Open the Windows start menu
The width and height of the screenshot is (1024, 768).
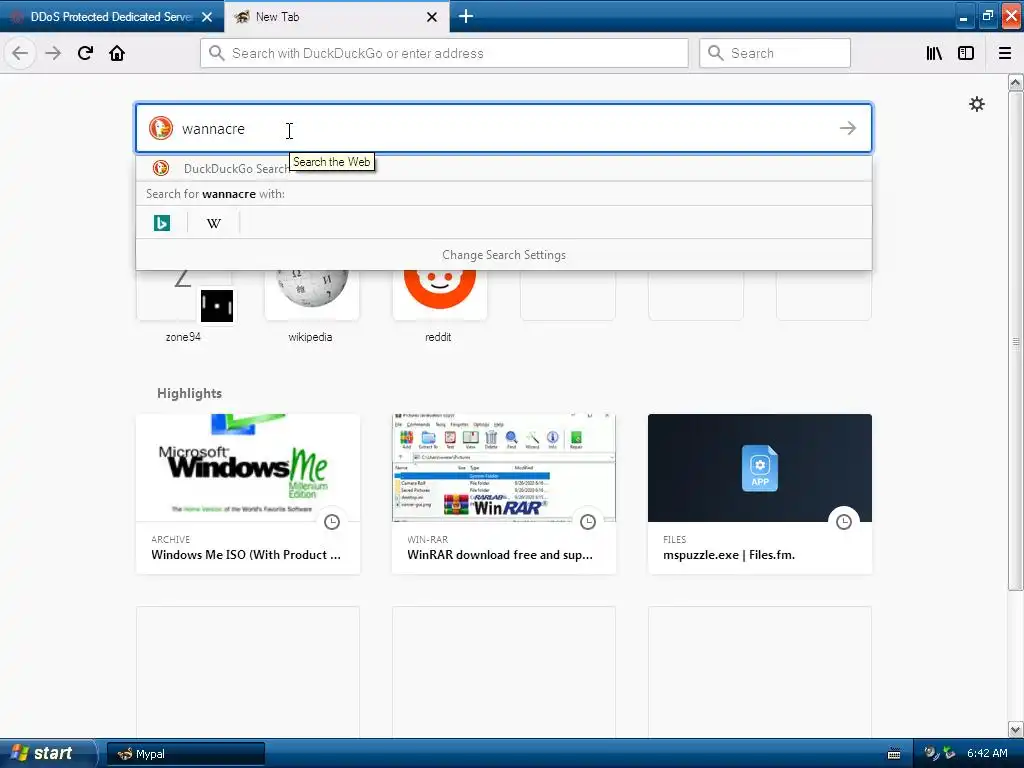48,753
